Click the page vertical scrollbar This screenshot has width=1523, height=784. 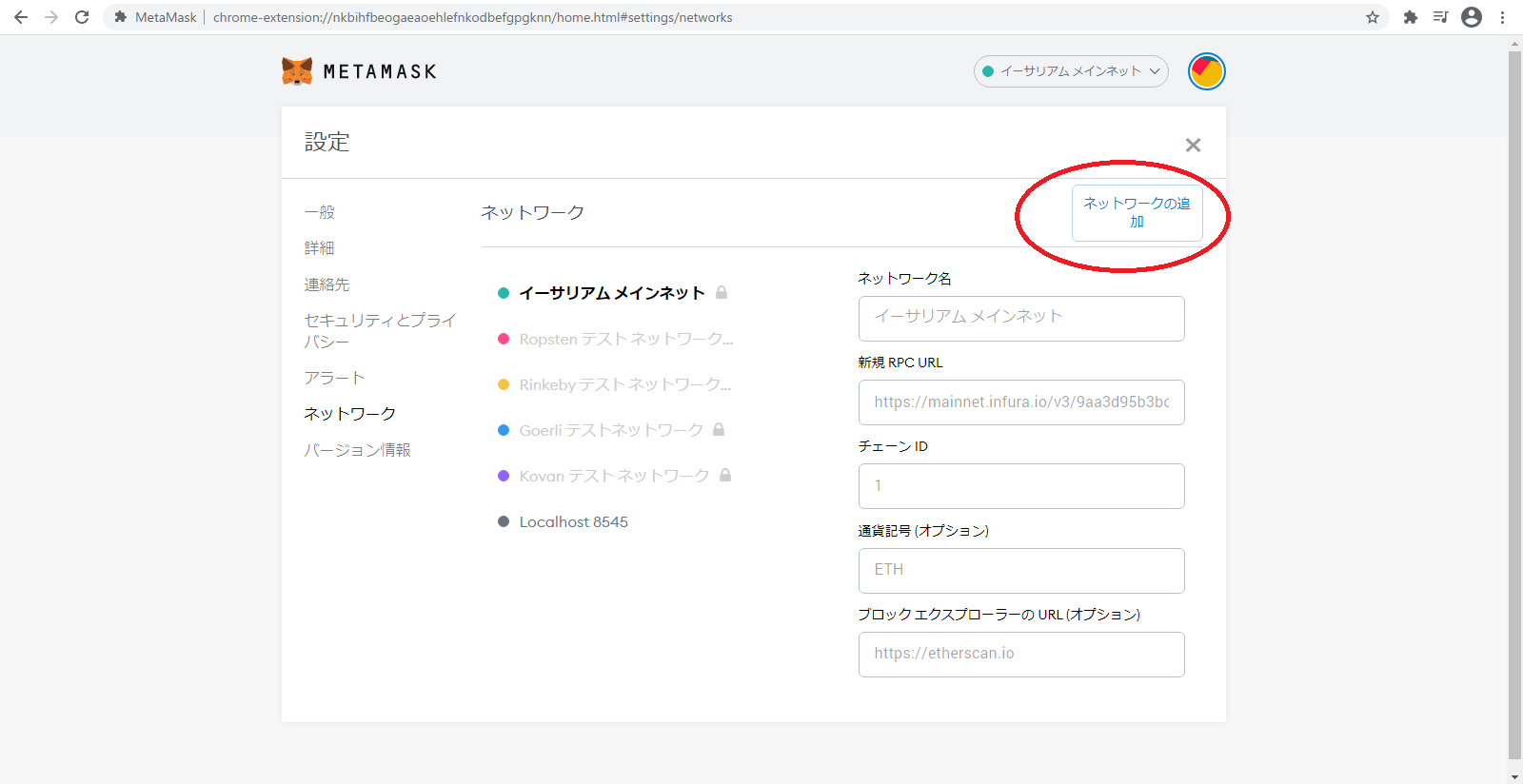1514,404
